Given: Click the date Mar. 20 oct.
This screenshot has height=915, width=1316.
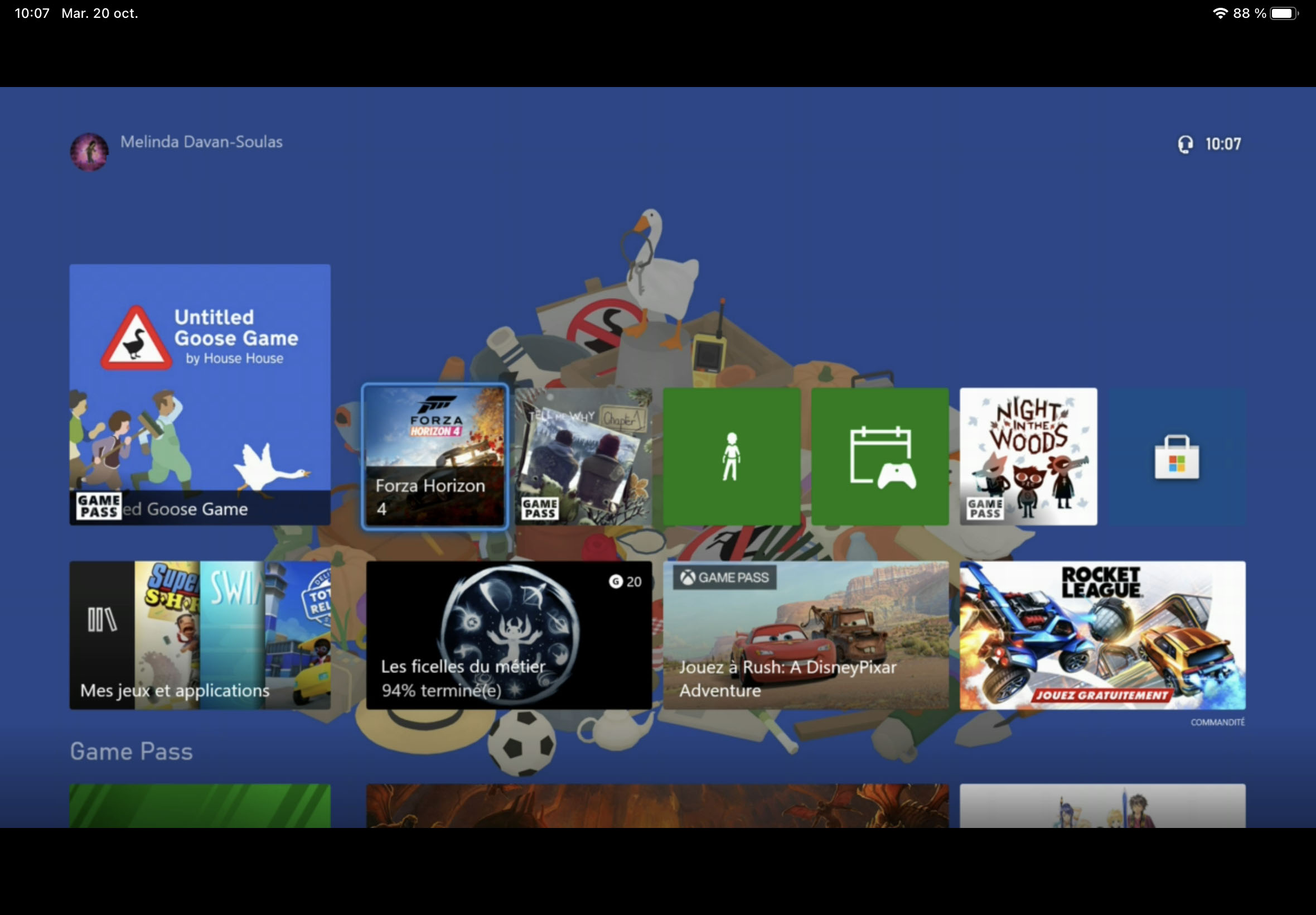Looking at the screenshot, I should point(100,13).
